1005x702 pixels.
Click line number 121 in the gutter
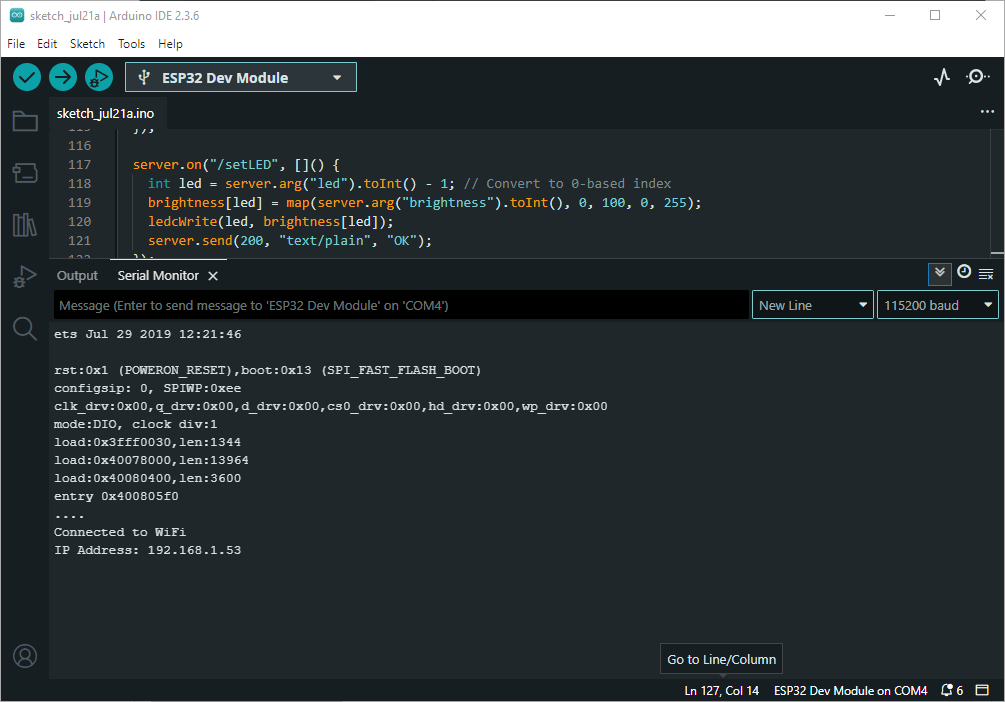pos(79,240)
